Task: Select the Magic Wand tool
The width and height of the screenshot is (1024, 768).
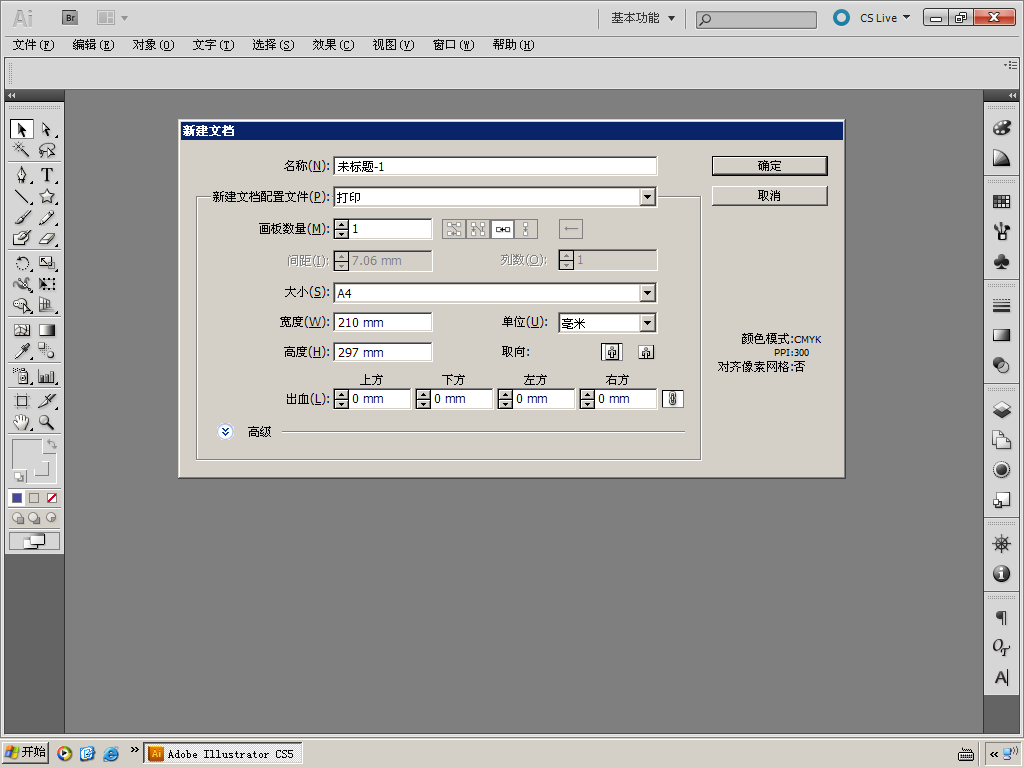Action: click(x=22, y=150)
